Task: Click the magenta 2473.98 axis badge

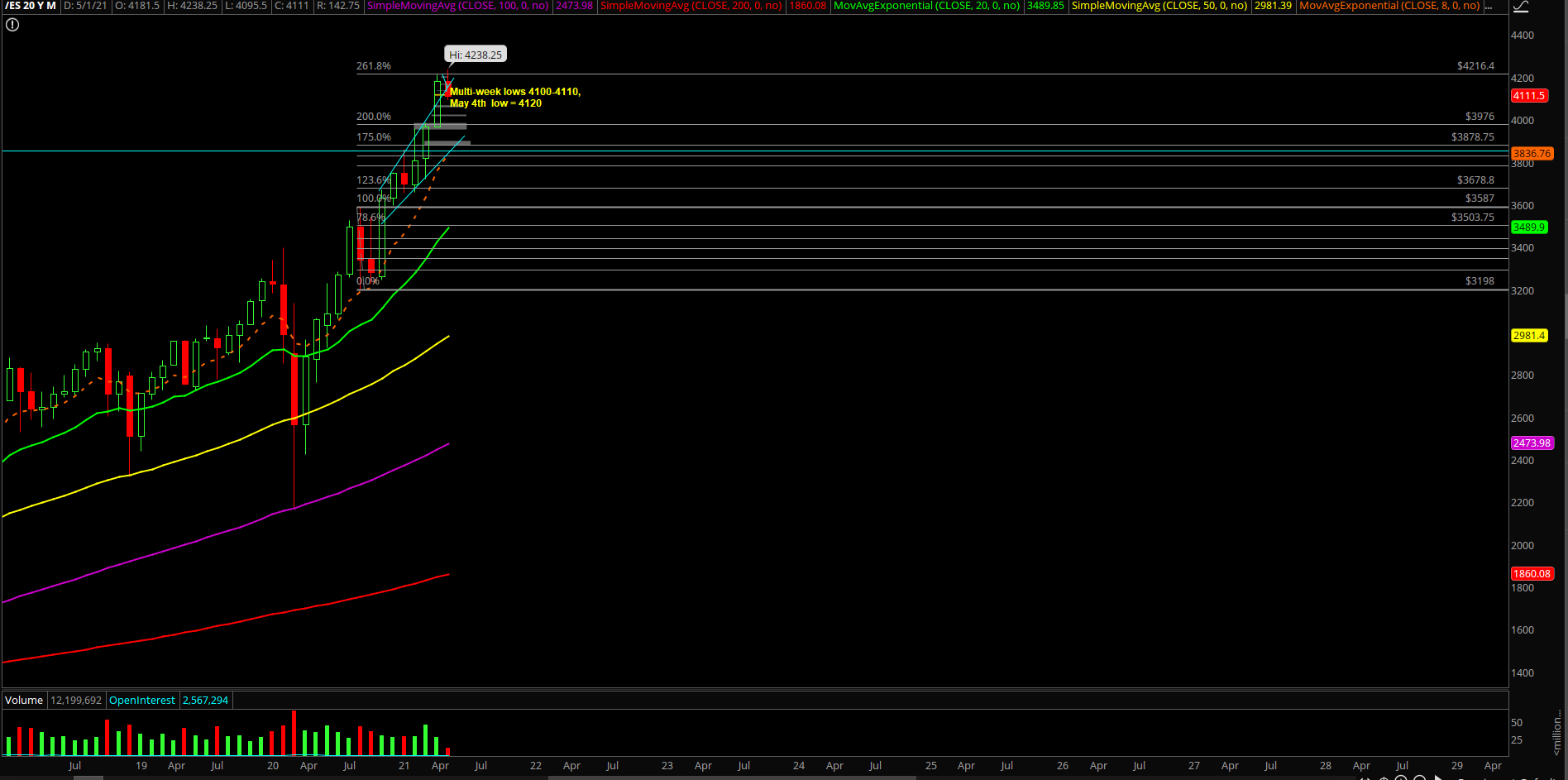Action: click(x=1532, y=443)
